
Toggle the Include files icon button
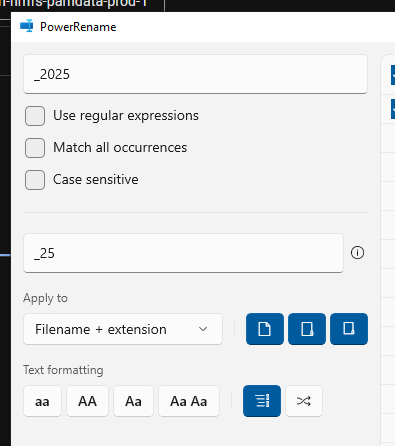click(x=265, y=329)
